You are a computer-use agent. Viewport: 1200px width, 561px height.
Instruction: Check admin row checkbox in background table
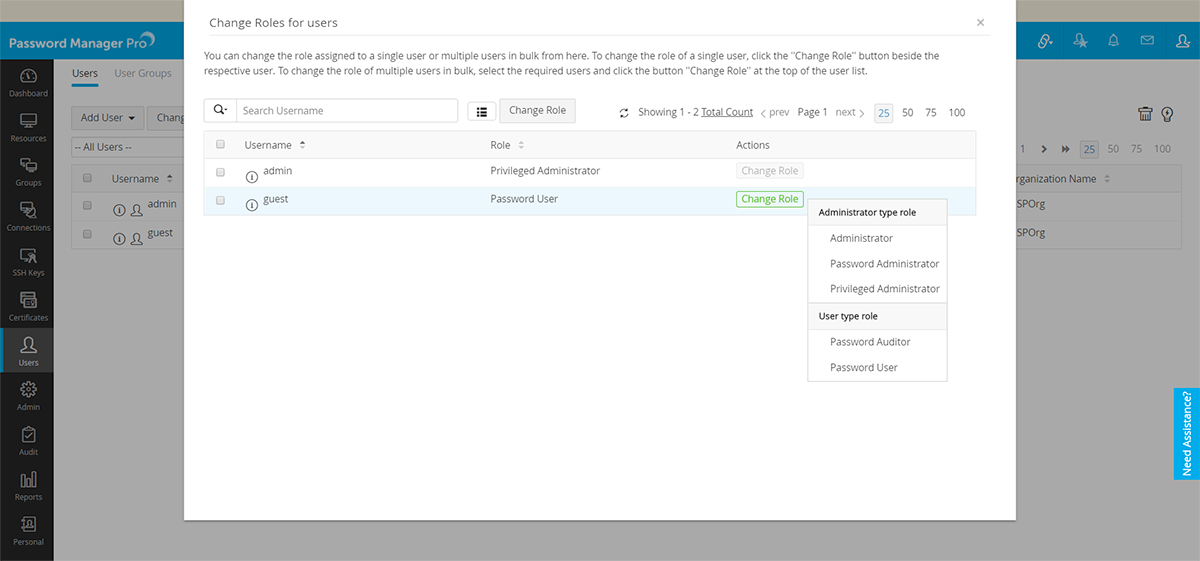pos(87,205)
